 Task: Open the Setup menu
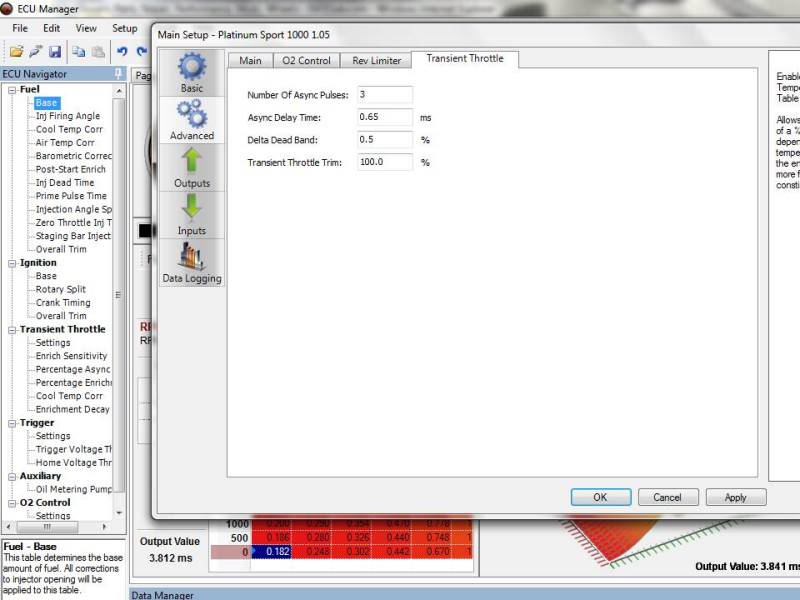pyautogui.click(x=124, y=28)
